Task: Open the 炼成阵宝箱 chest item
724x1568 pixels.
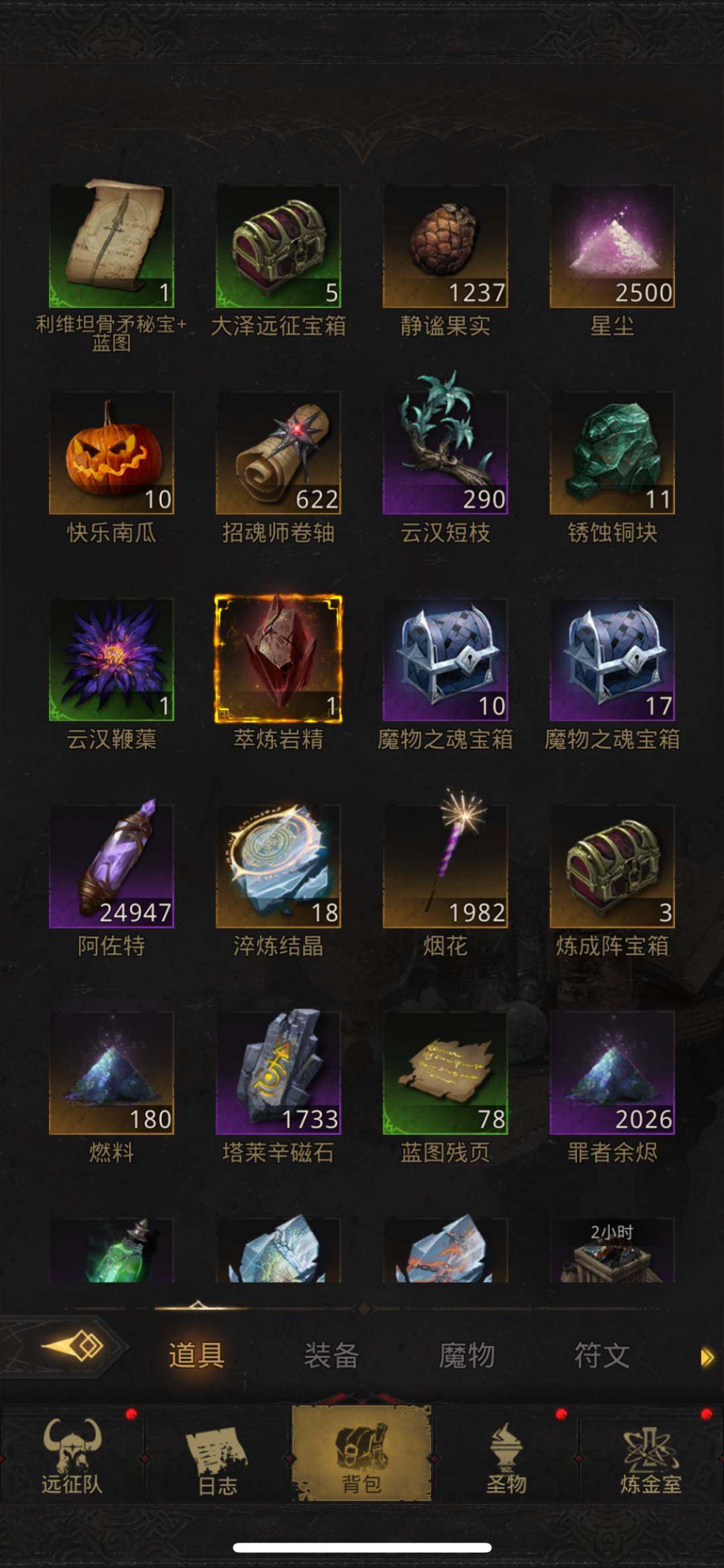Action: 612,866
